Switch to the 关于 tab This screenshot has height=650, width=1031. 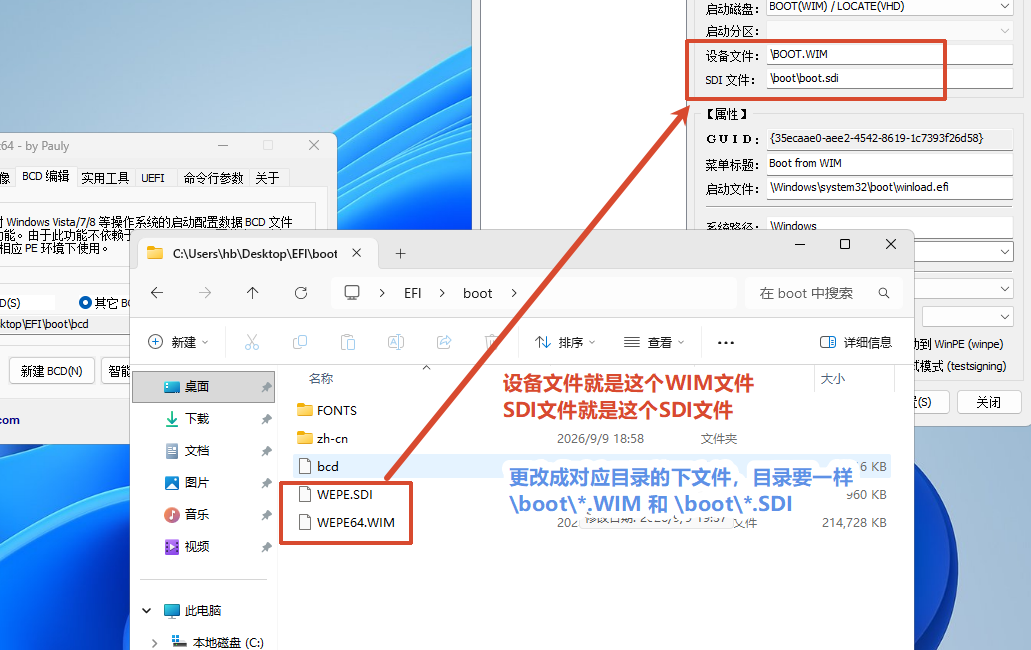pyautogui.click(x=268, y=177)
